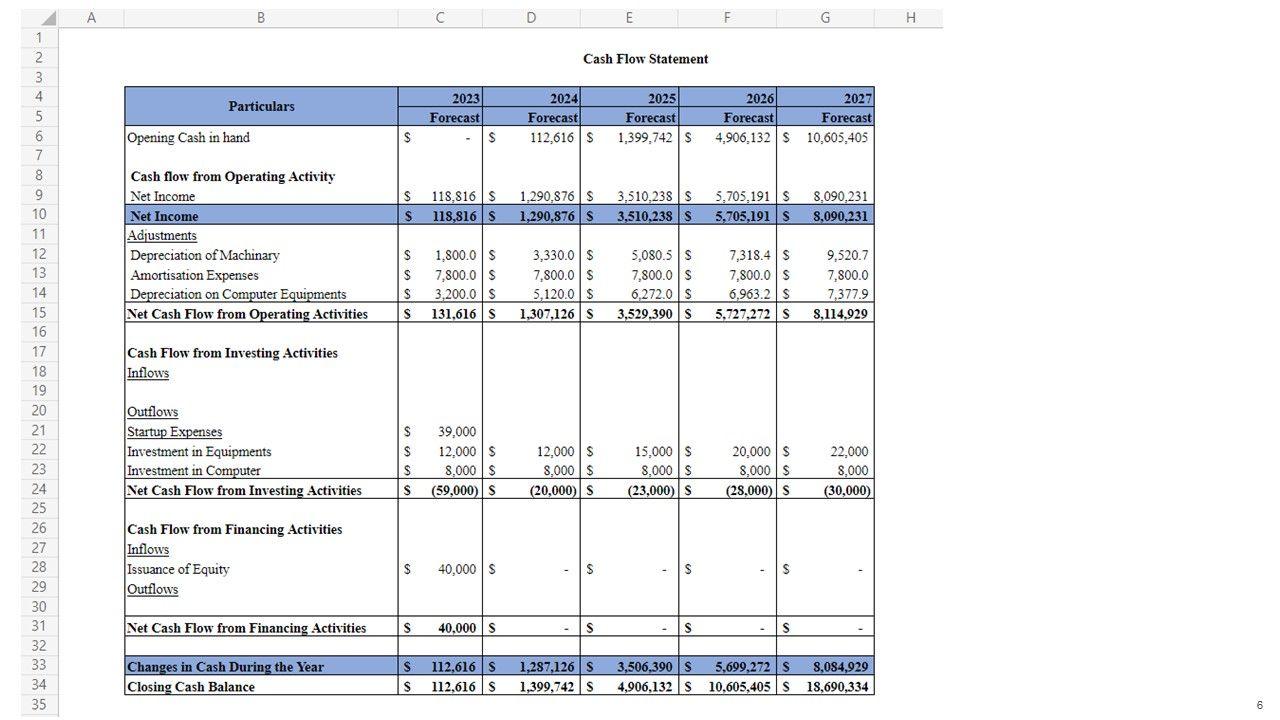Select the column C header
This screenshot has width=1280, height=720.
(x=440, y=17)
